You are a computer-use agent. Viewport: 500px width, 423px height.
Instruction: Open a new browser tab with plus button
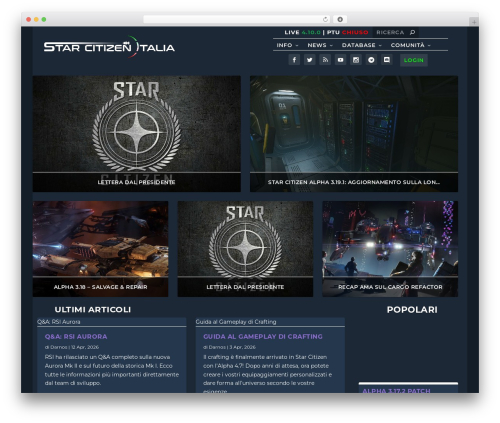point(474,22)
